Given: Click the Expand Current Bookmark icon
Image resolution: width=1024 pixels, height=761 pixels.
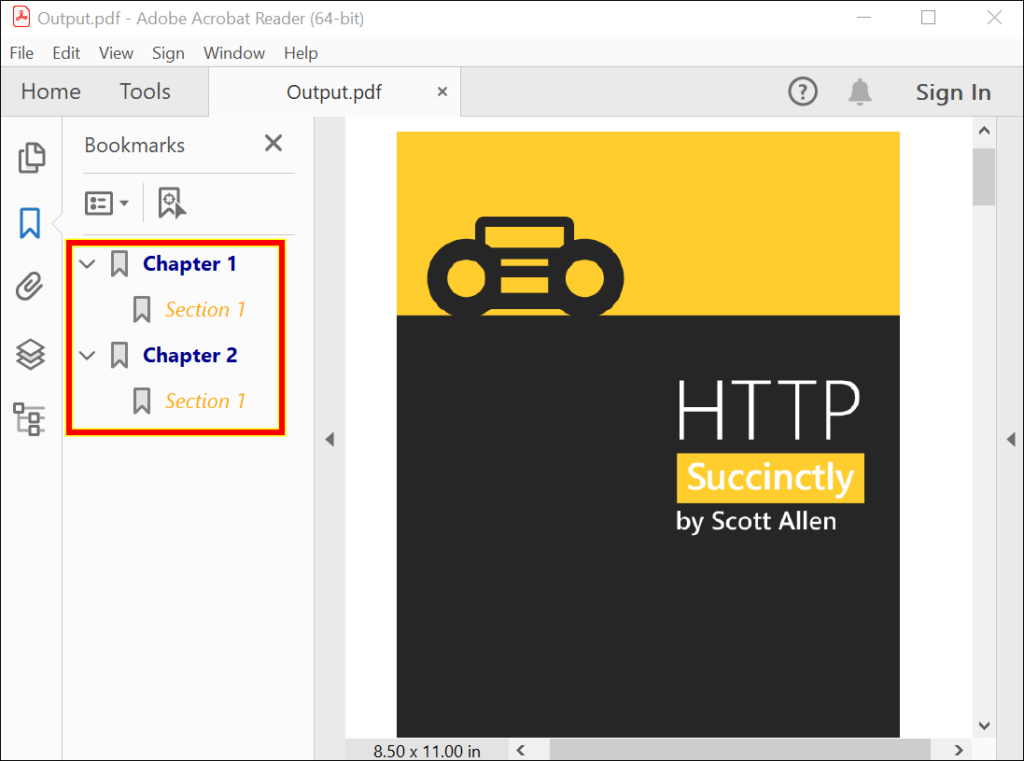Looking at the screenshot, I should tap(171, 202).
